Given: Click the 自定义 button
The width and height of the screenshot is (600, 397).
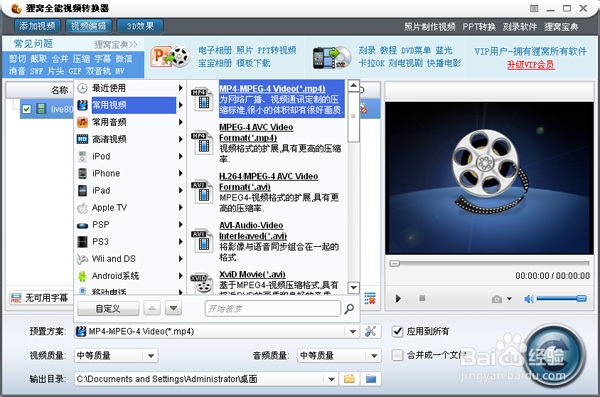Looking at the screenshot, I should (108, 309).
